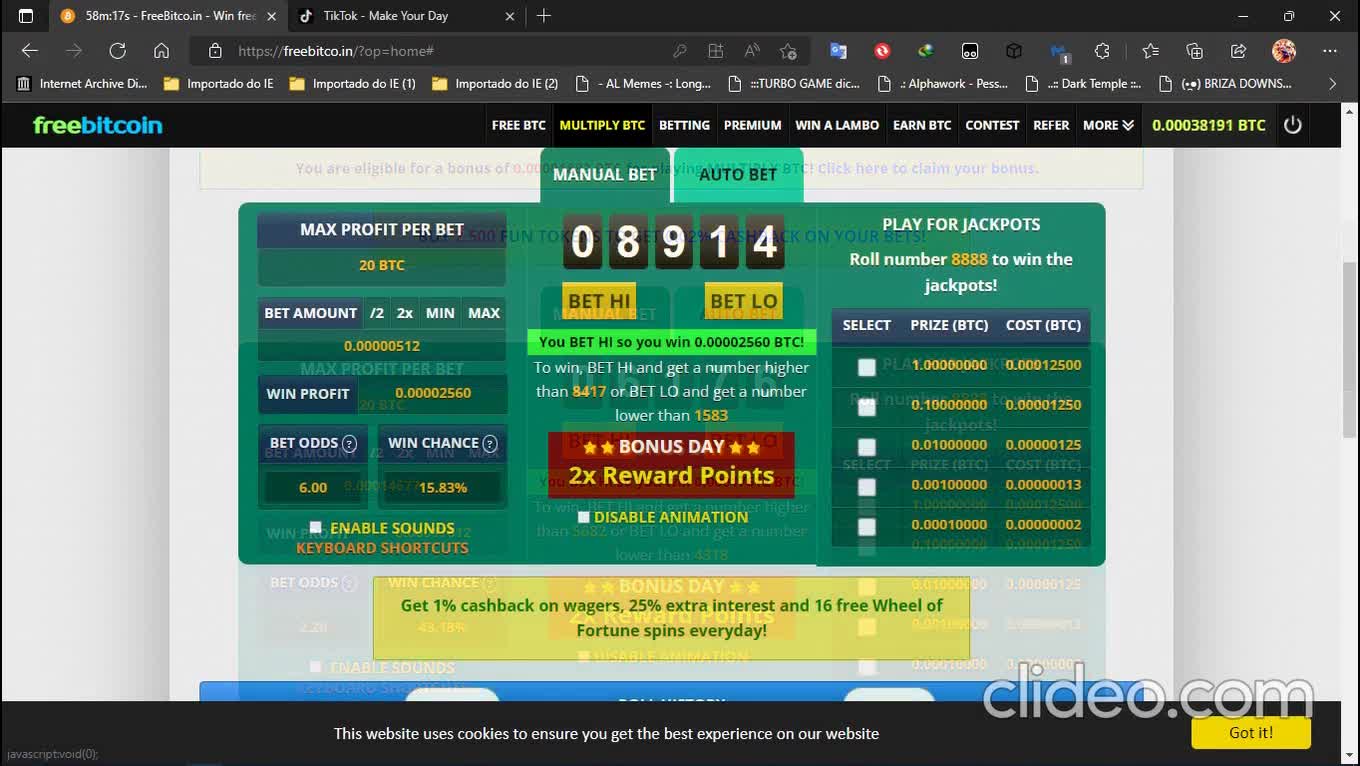The width and height of the screenshot is (1360, 766).
Task: Share this page
Action: (x=1238, y=51)
